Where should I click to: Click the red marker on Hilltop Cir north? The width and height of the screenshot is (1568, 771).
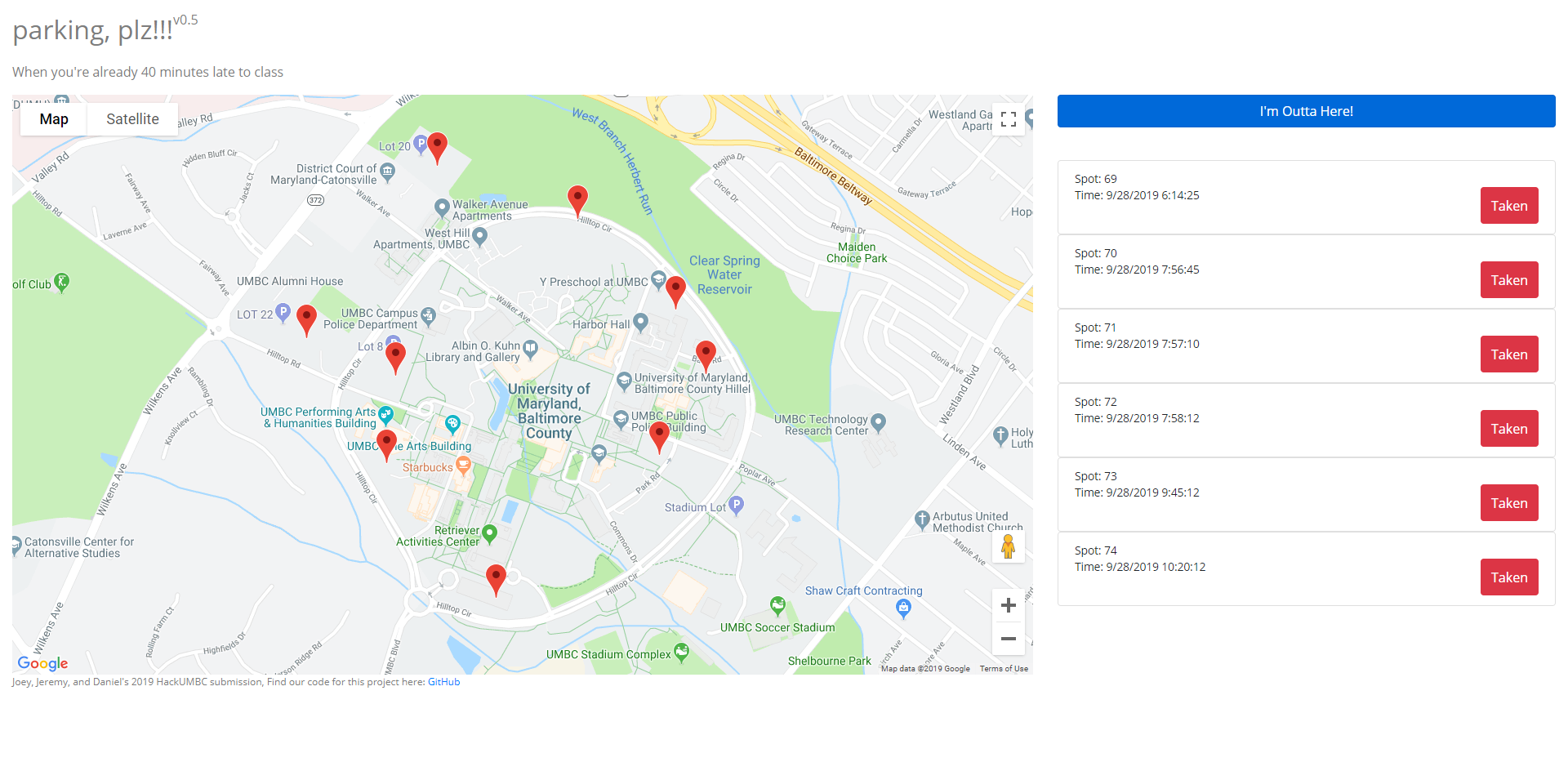click(577, 201)
